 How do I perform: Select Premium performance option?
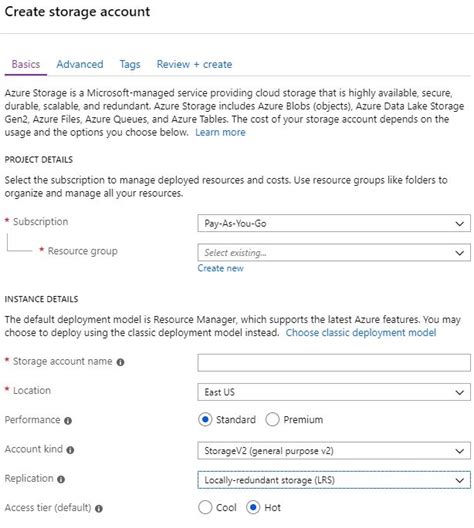pyautogui.click(x=272, y=420)
